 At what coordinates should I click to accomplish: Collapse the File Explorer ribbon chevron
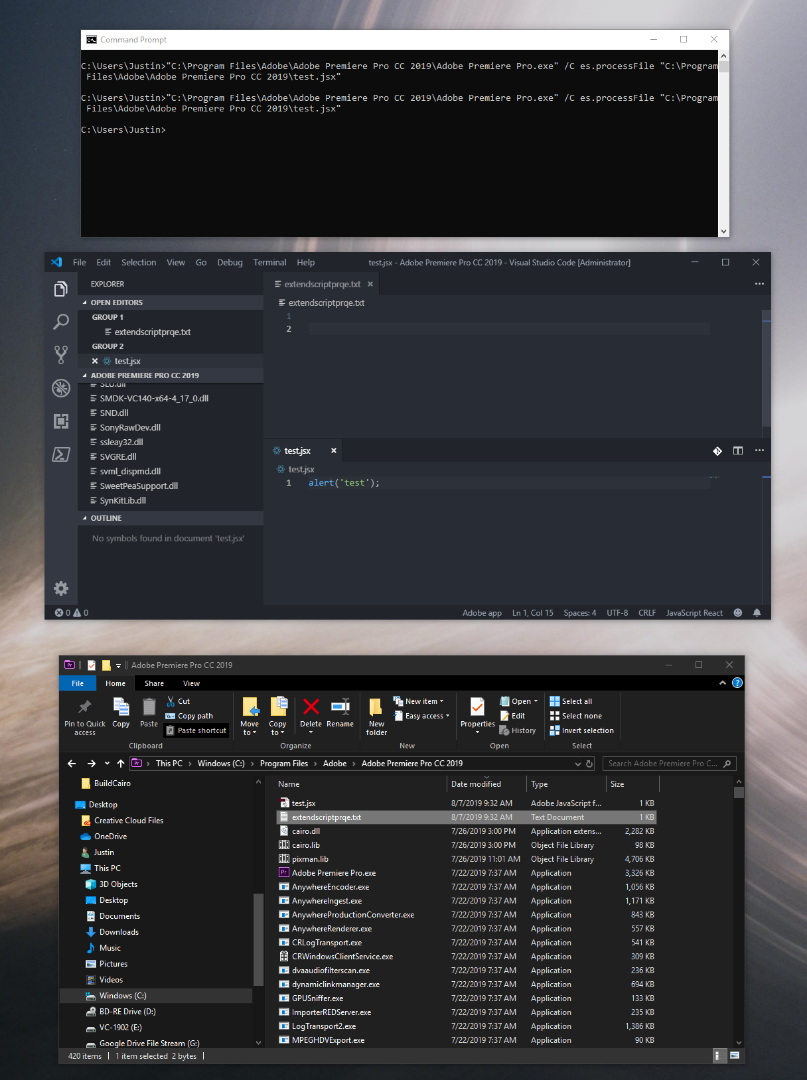tap(722, 683)
